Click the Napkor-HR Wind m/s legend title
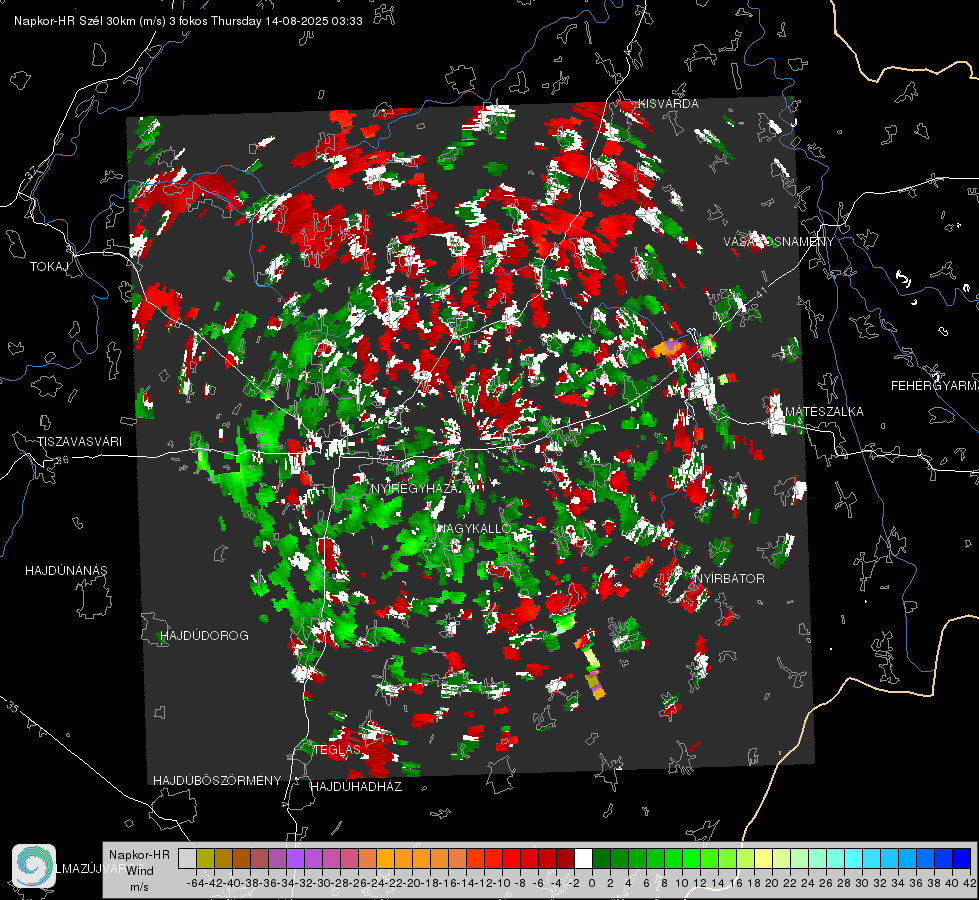The width and height of the screenshot is (979, 900). (x=139, y=871)
